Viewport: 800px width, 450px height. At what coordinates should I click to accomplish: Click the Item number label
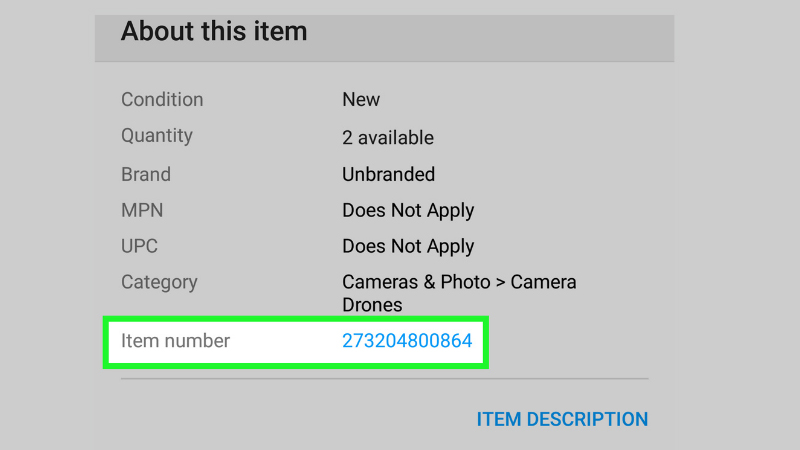[x=176, y=341]
